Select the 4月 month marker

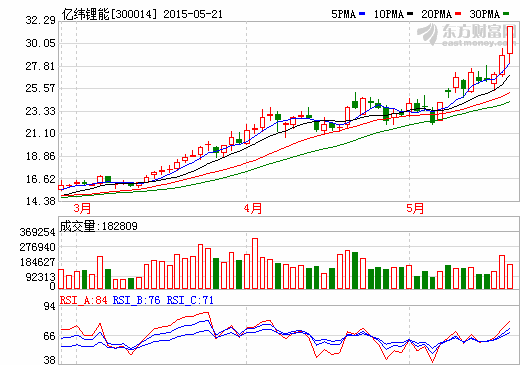[252, 209]
